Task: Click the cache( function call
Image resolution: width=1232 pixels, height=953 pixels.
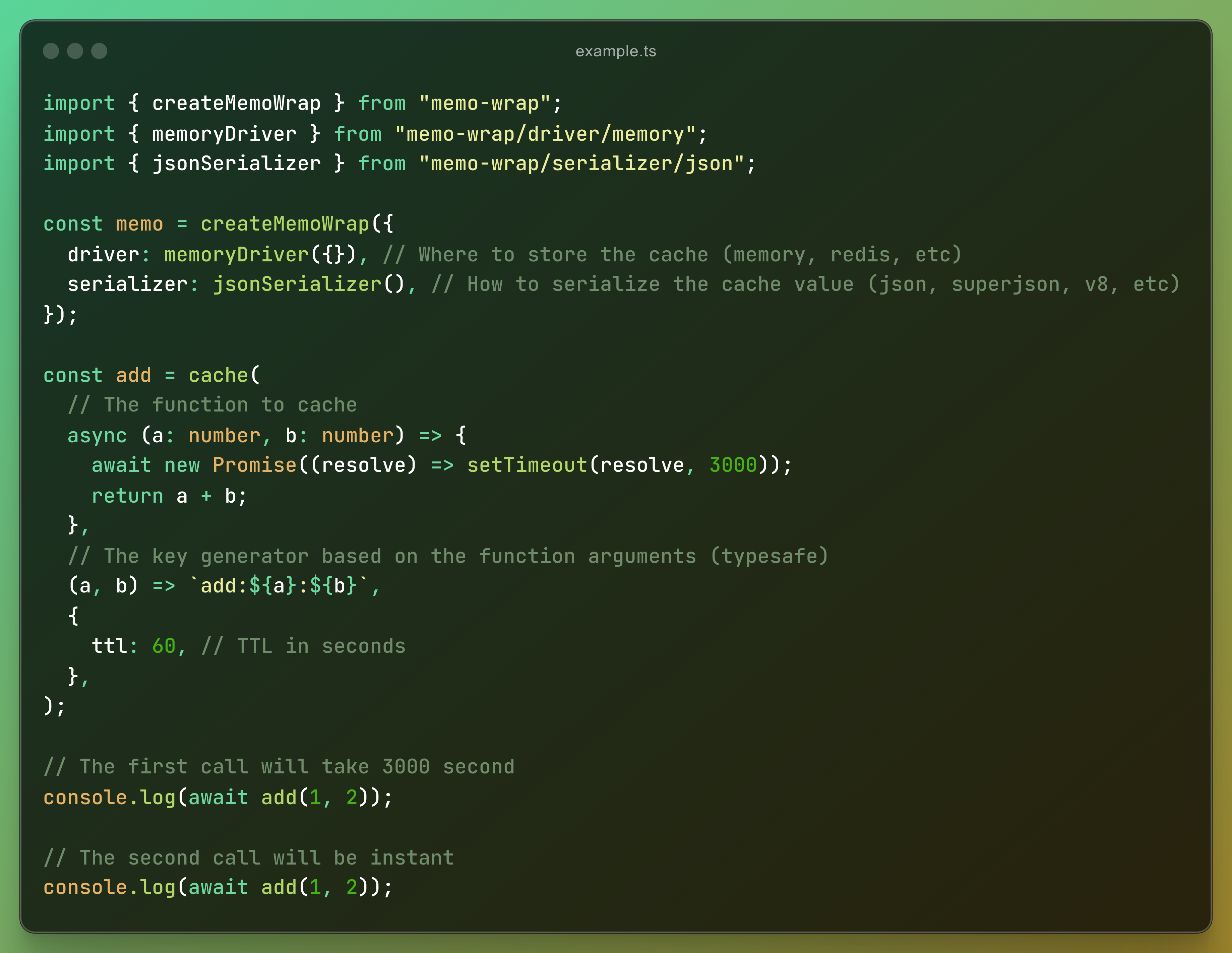Action: pyautogui.click(x=225, y=376)
